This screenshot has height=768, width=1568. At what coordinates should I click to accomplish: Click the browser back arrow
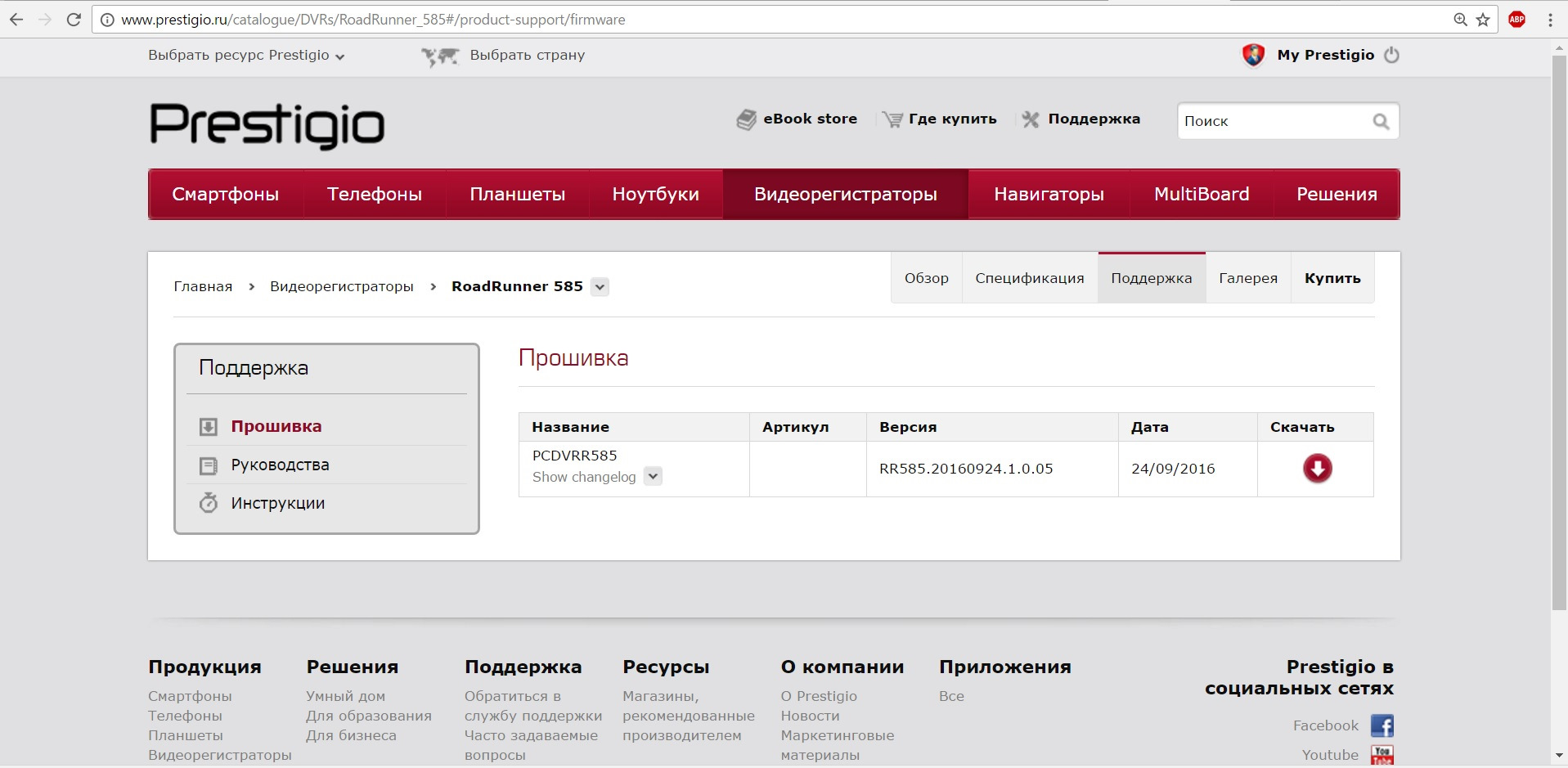point(16,20)
